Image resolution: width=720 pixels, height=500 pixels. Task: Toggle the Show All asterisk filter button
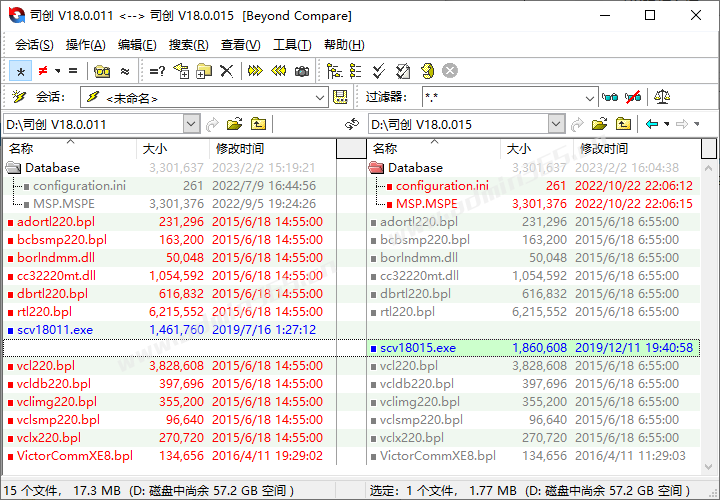[x=20, y=71]
